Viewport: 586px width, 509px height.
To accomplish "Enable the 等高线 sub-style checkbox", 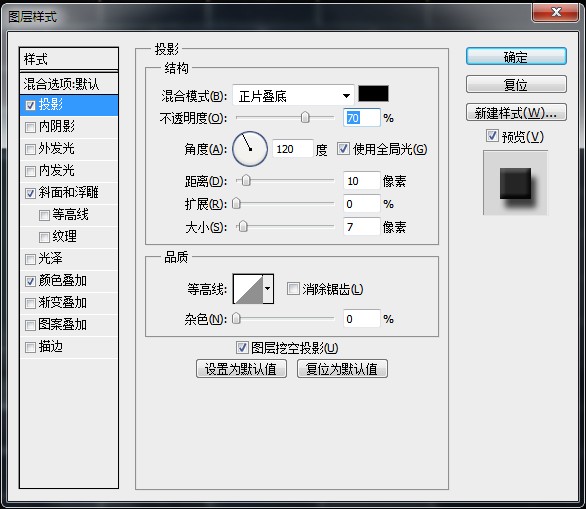I will tap(44, 215).
